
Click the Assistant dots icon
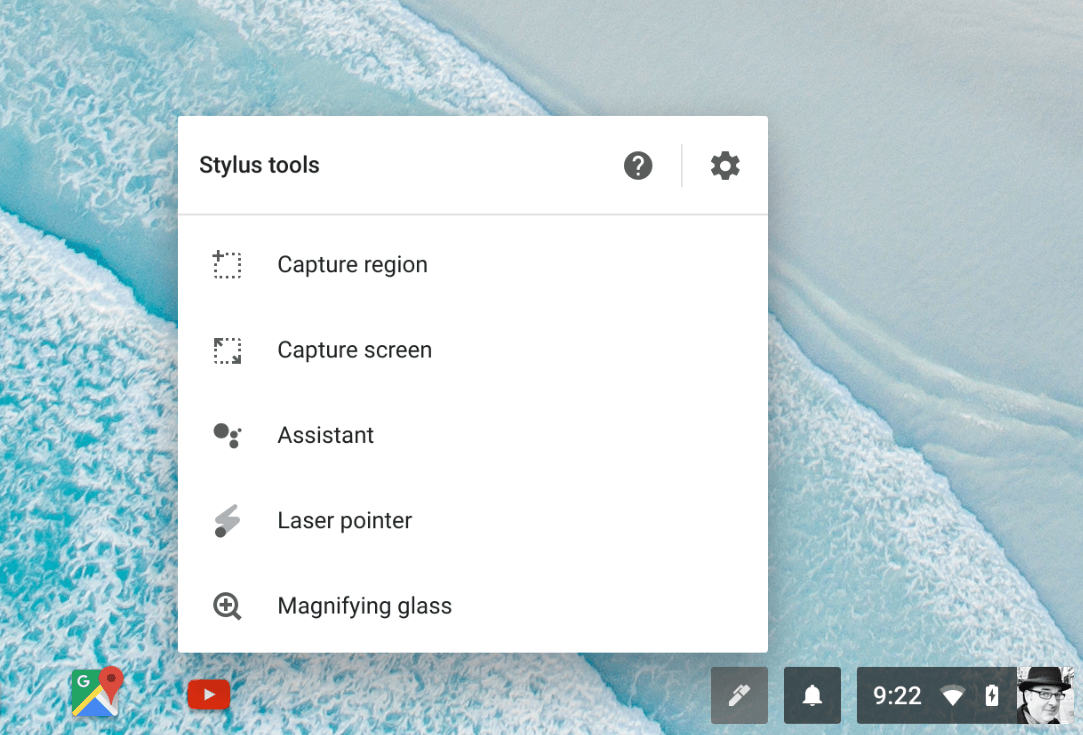(x=227, y=435)
